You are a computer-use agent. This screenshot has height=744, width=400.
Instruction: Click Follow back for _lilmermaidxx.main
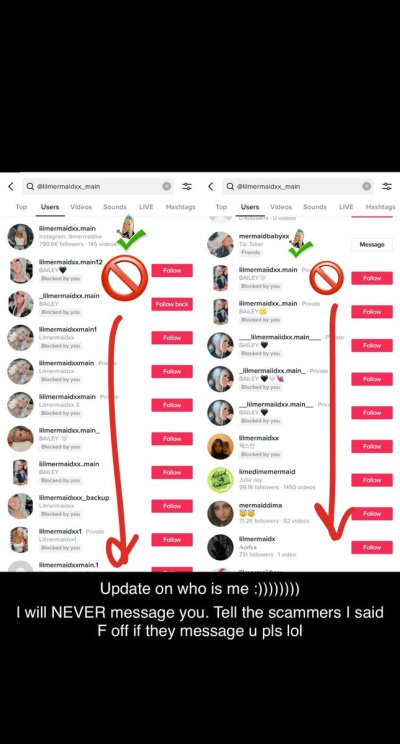pyautogui.click(x=172, y=304)
